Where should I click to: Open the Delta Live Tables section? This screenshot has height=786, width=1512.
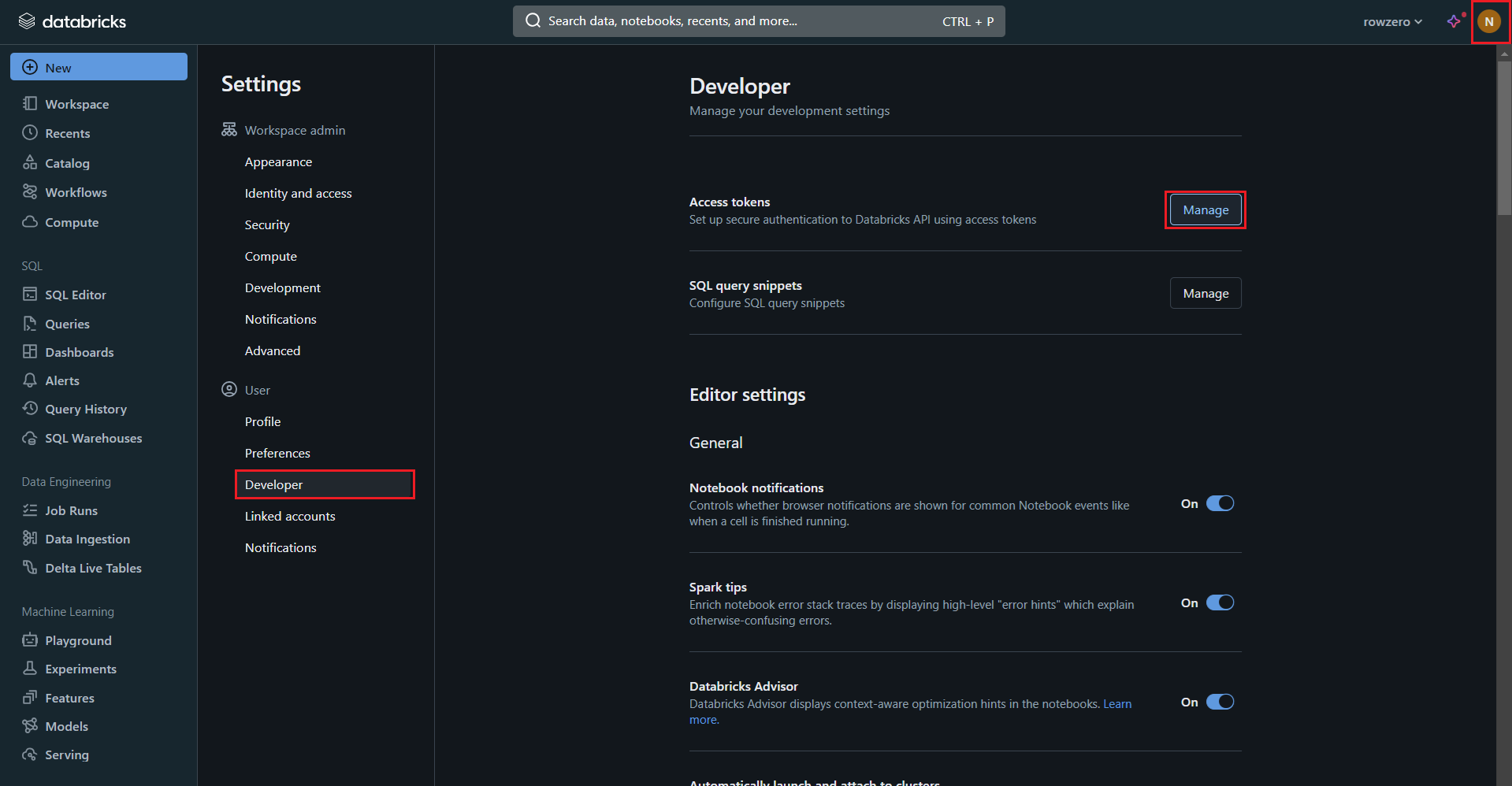click(x=93, y=567)
